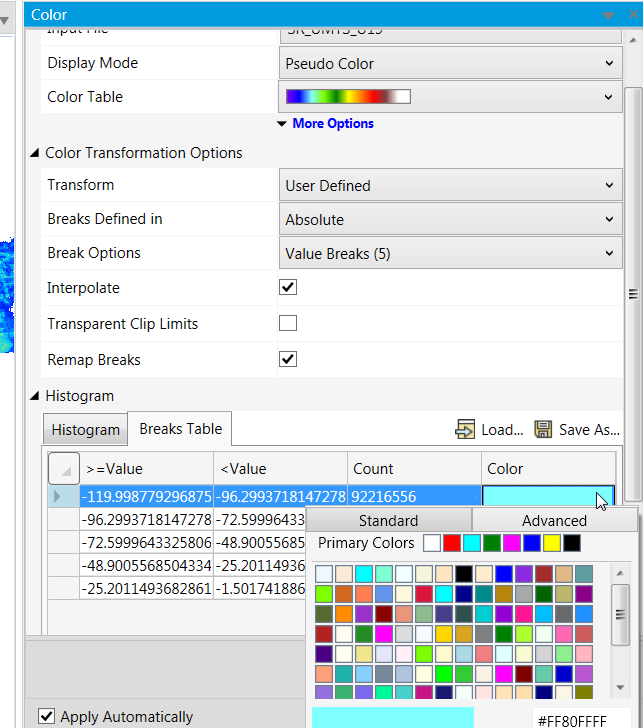Image resolution: width=643 pixels, height=728 pixels.
Task: Collapse the Color Transformation Options section
Action: click(36, 153)
